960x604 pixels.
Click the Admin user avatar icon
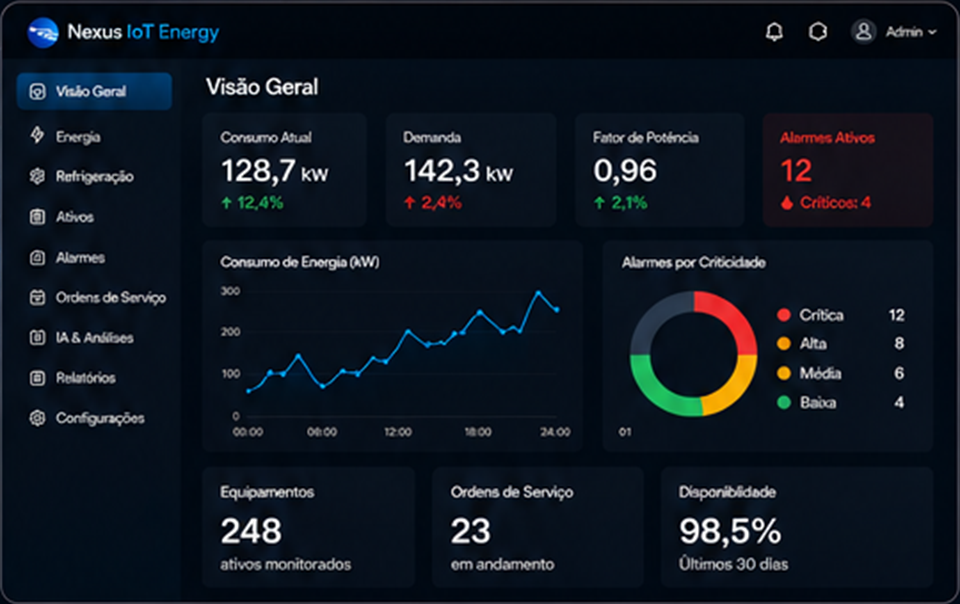(x=863, y=31)
